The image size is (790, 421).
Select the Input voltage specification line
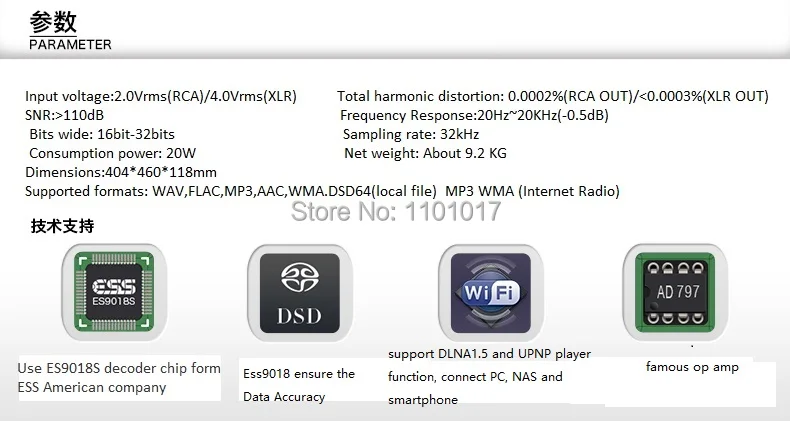tap(161, 96)
